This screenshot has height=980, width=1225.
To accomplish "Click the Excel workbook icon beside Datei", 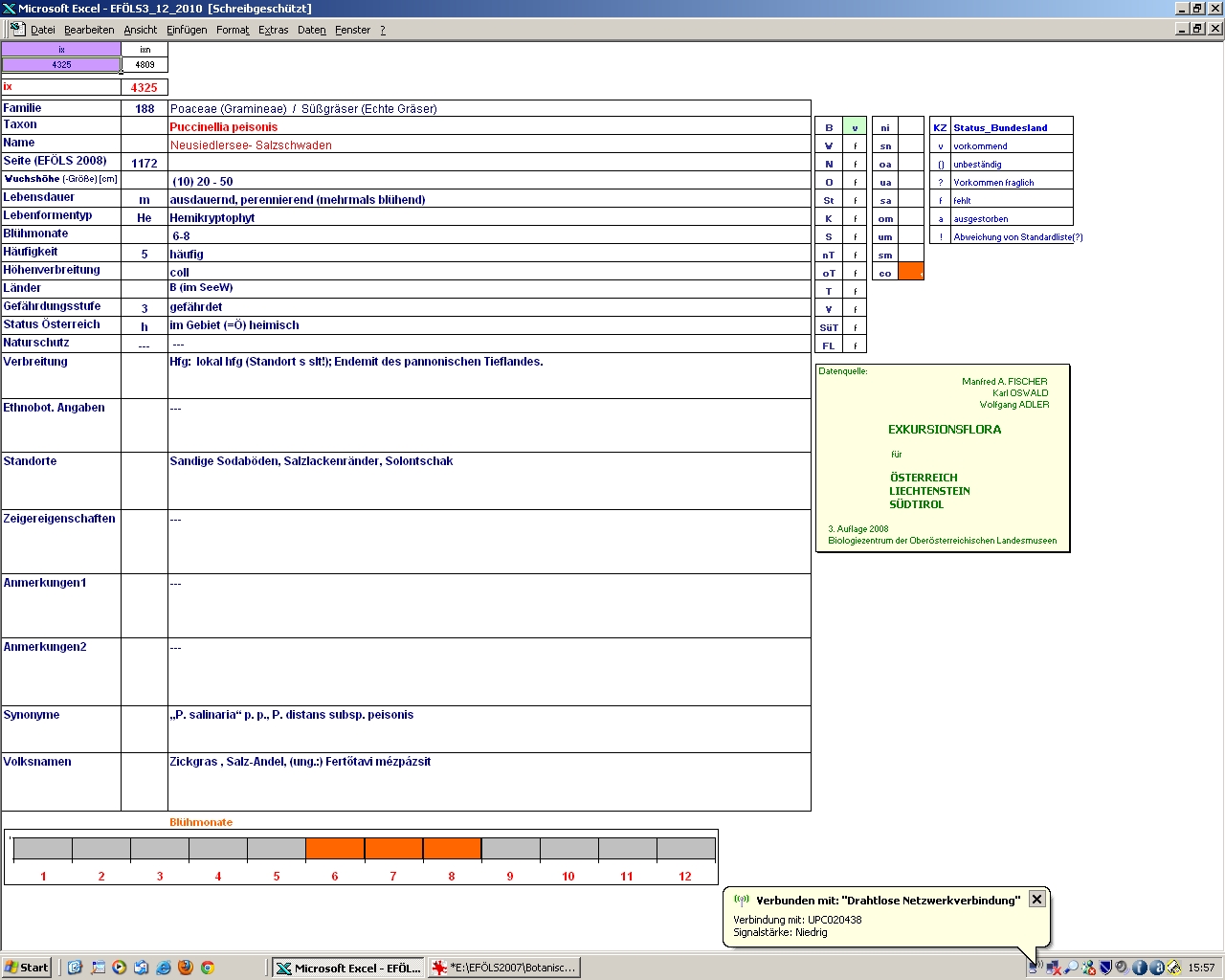I will pos(17,29).
